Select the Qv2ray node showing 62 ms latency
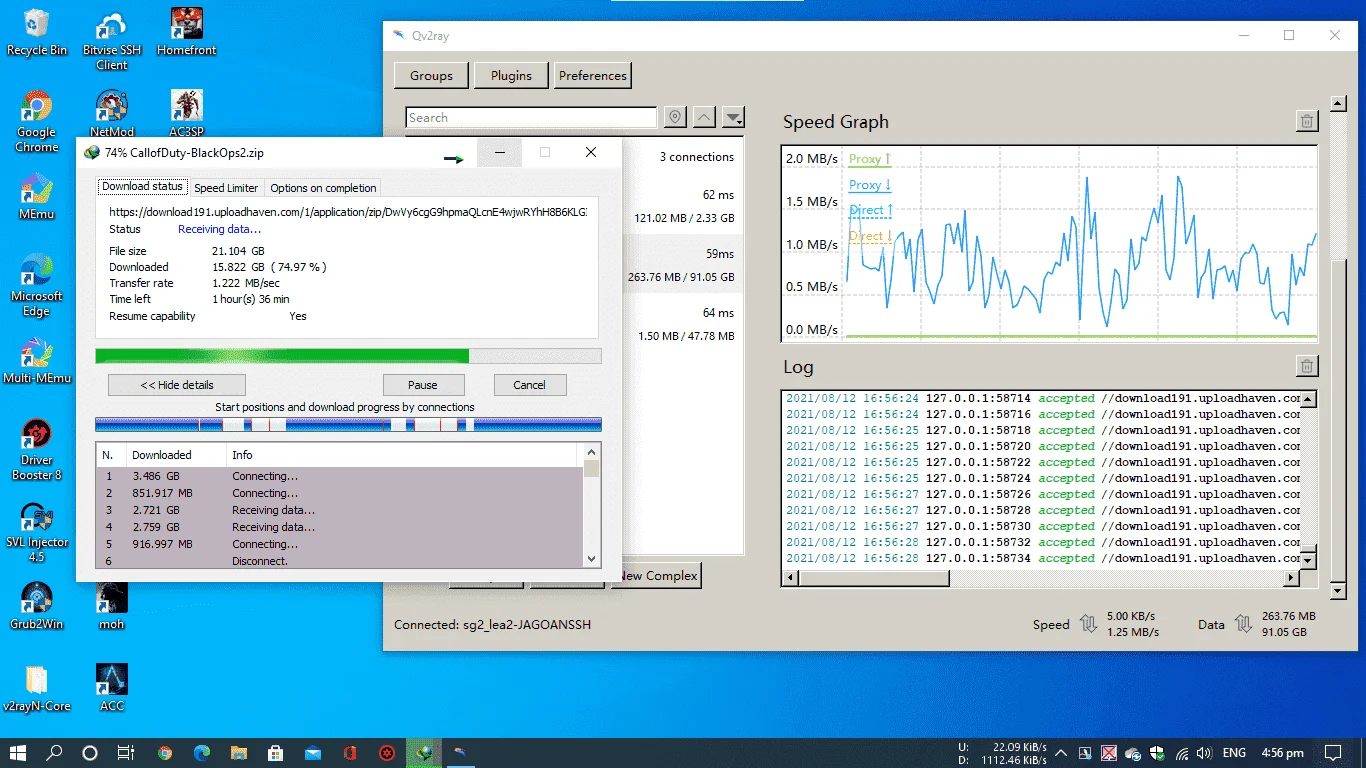This screenshot has width=1366, height=768. pyautogui.click(x=682, y=206)
